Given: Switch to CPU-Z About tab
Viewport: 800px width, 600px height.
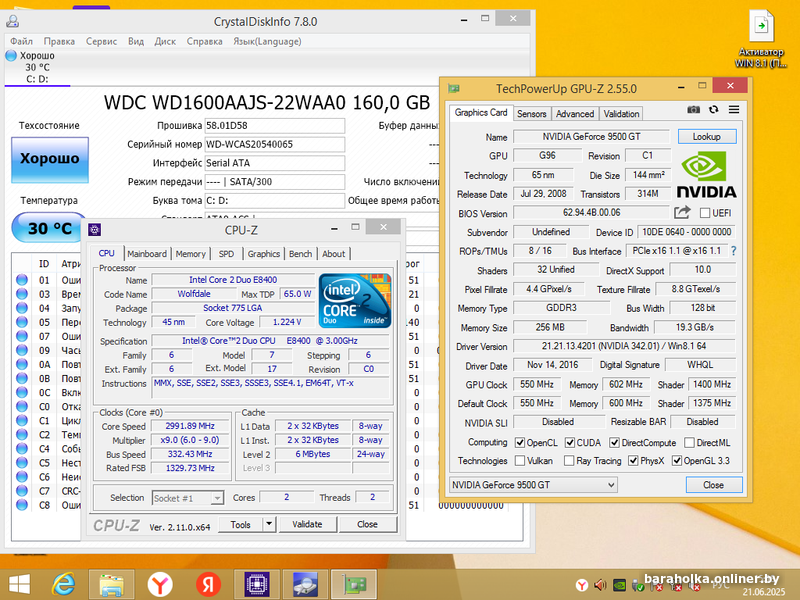Looking at the screenshot, I should (334, 254).
